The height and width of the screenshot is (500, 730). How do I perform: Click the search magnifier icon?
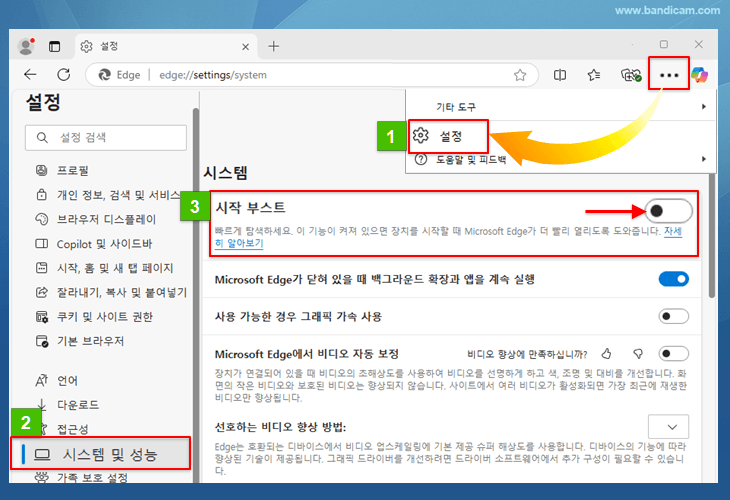point(42,137)
